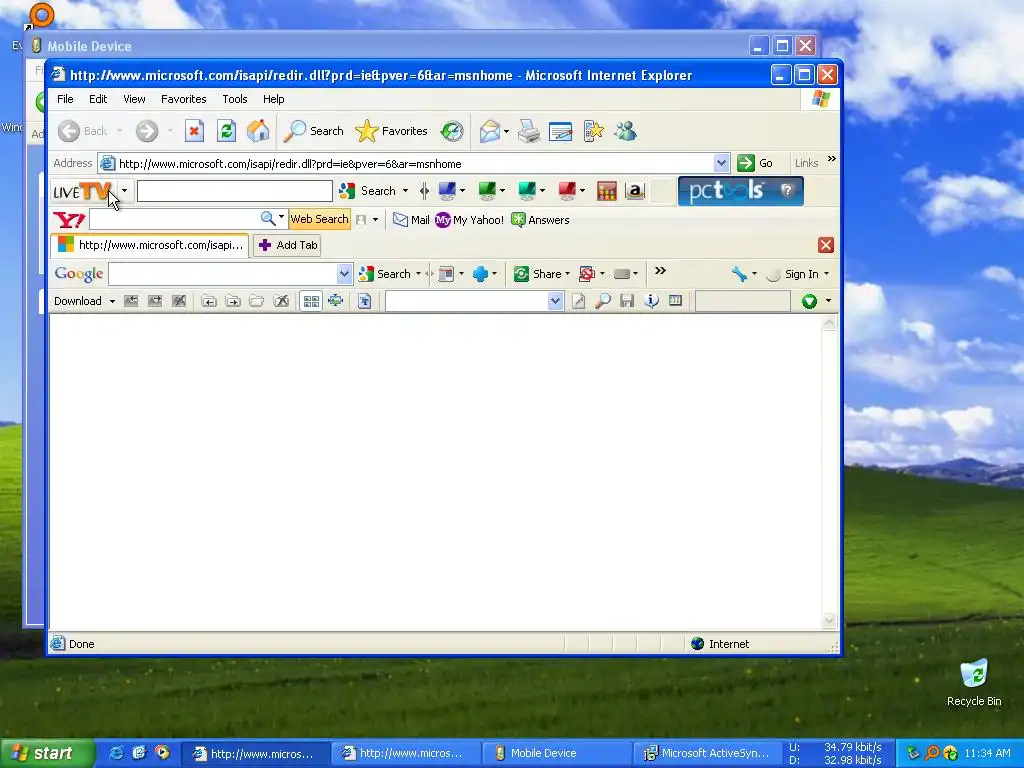Screen dimensions: 1024x768
Task: Expand the Links toolbar chevron
Action: 831,159
